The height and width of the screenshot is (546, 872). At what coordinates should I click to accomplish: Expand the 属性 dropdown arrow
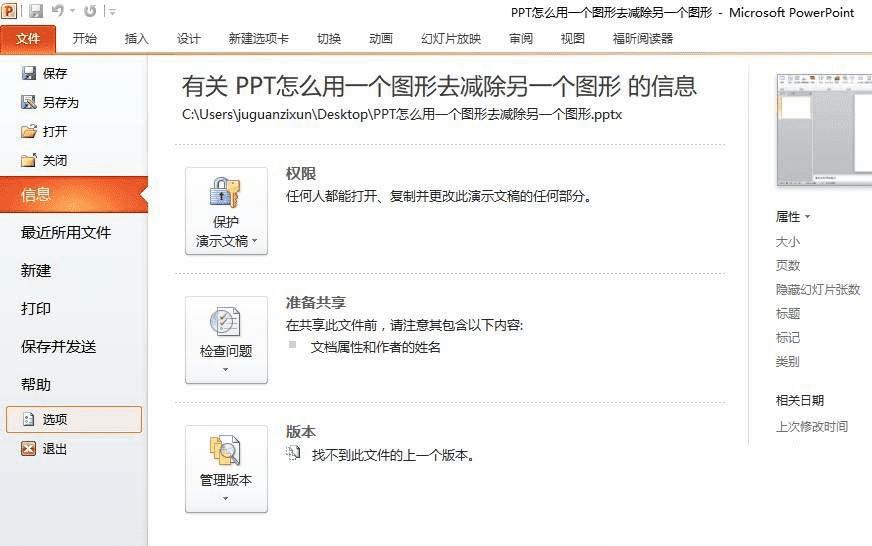click(807, 217)
